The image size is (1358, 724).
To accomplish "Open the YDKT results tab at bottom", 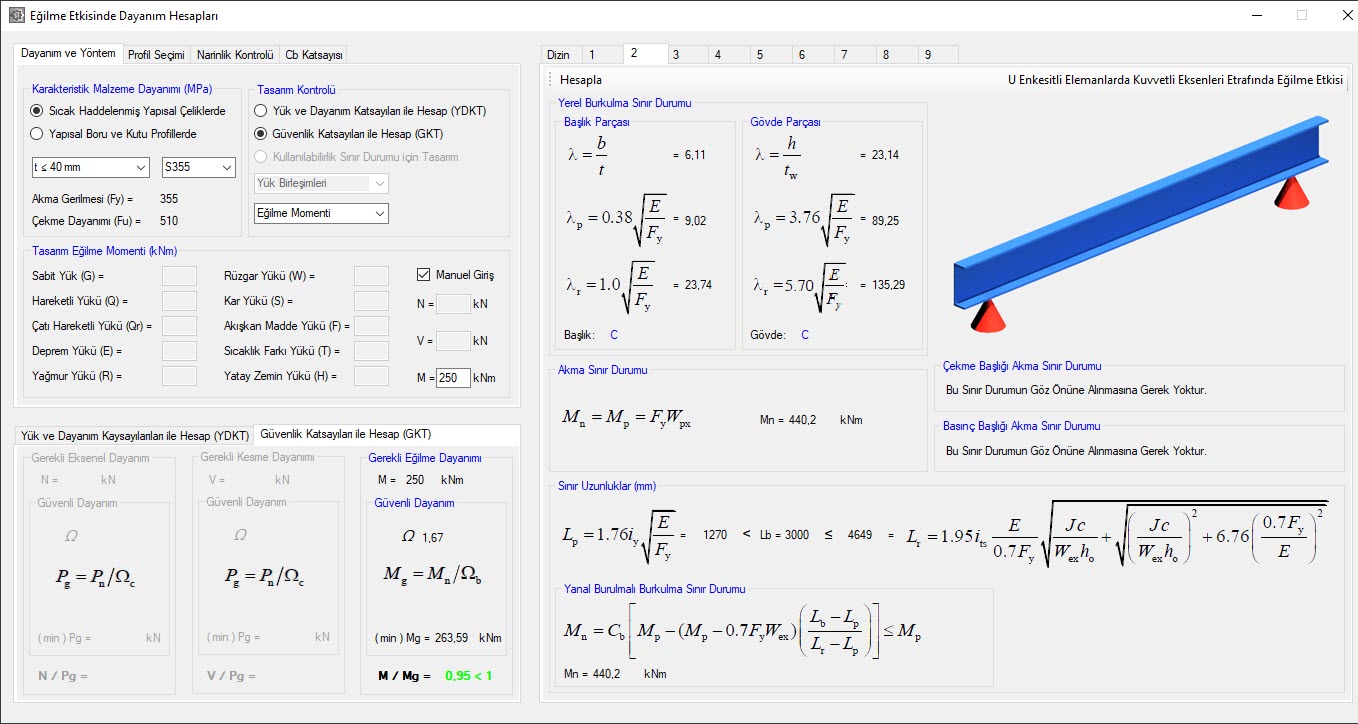I will pos(134,436).
